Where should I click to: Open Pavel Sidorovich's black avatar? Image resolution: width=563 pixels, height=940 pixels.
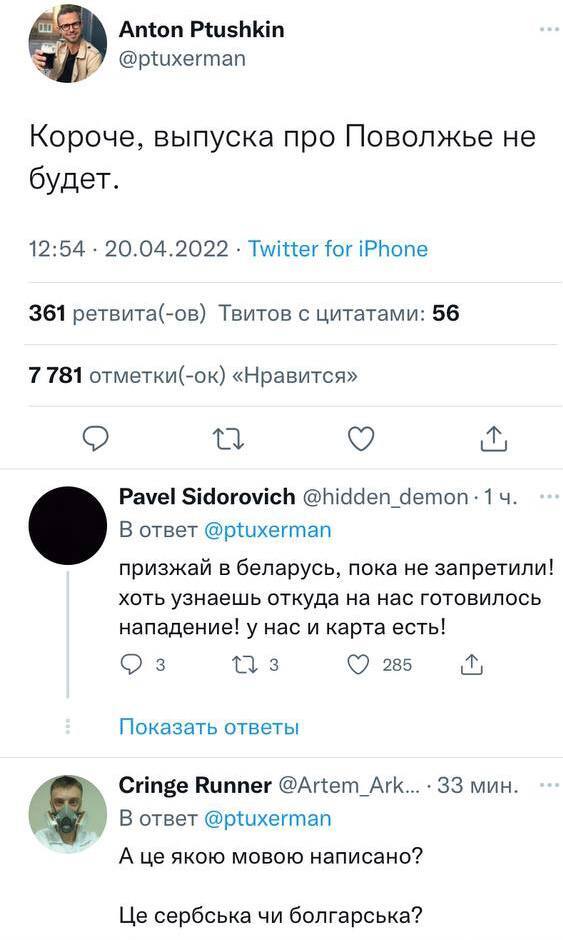[x=68, y=526]
